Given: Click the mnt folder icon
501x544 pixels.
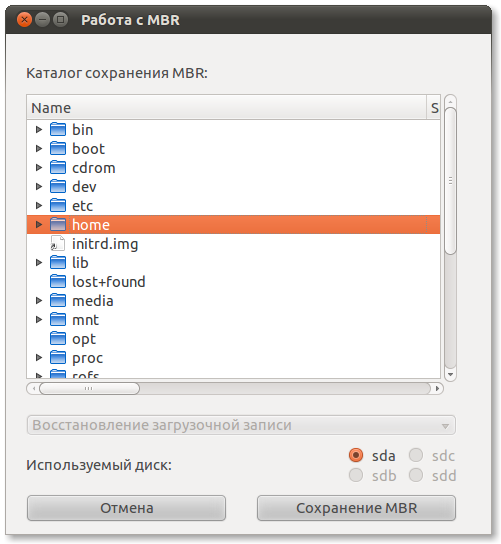Looking at the screenshot, I should (58, 320).
